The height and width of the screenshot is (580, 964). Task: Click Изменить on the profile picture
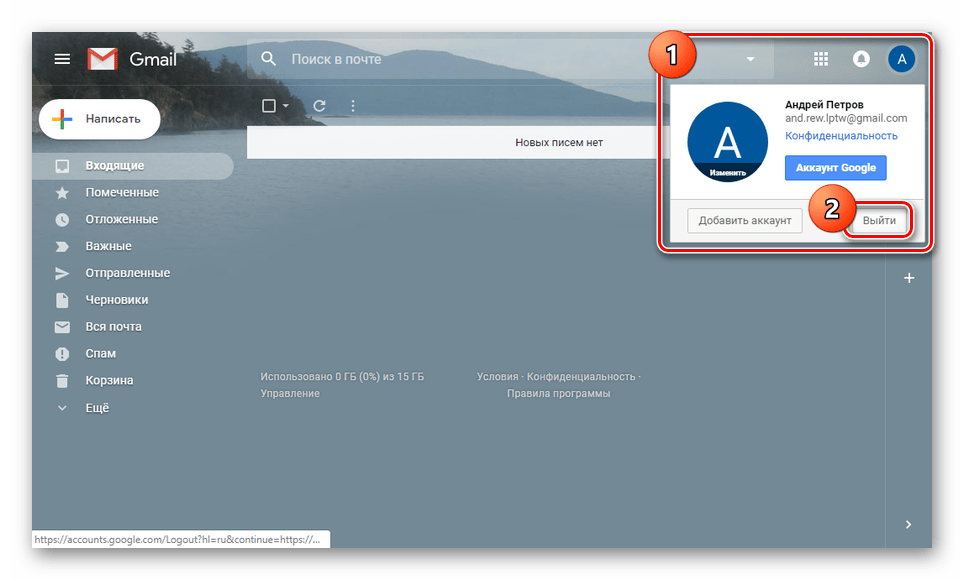[x=727, y=173]
